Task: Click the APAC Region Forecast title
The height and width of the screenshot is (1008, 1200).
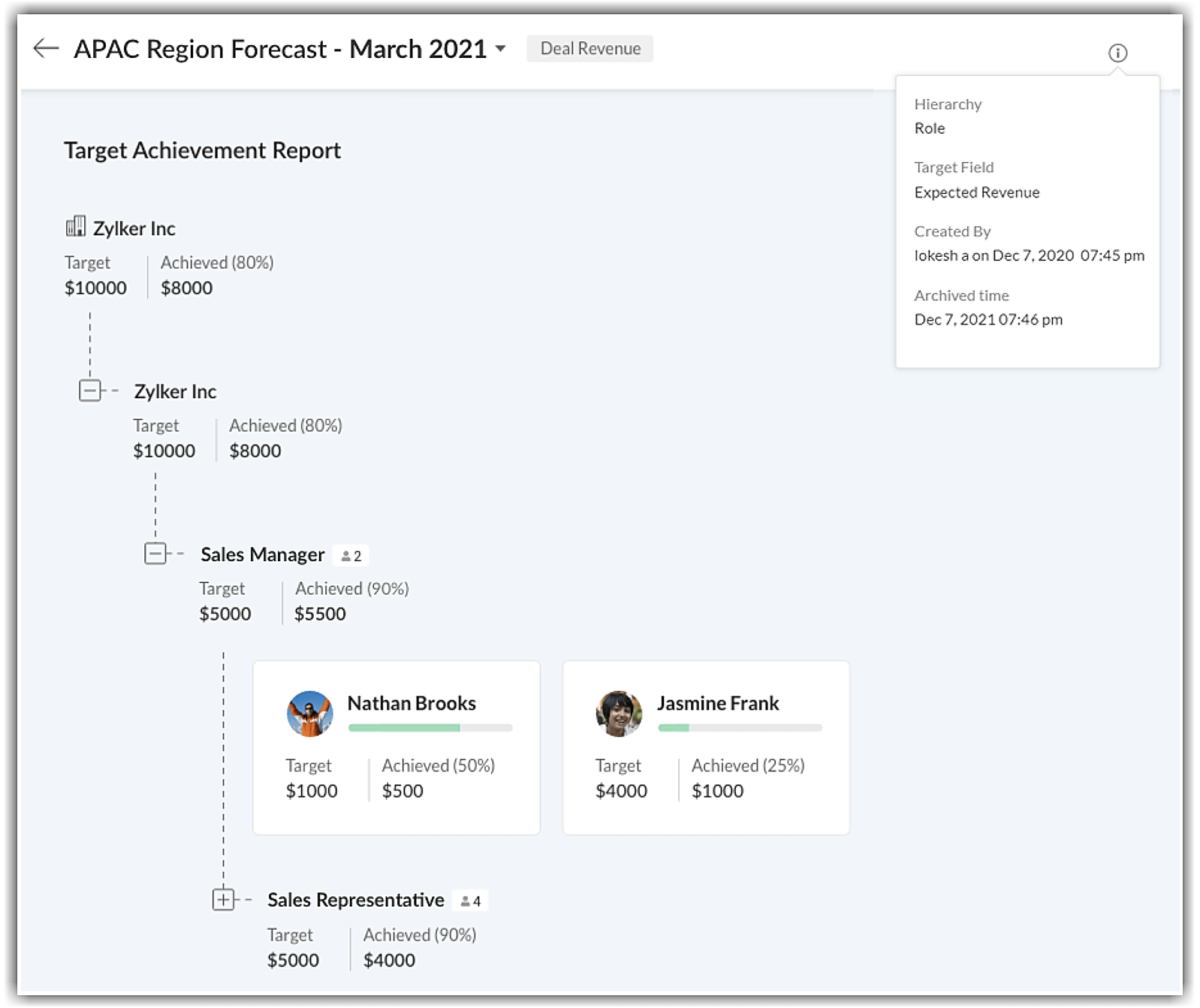Action: point(279,49)
